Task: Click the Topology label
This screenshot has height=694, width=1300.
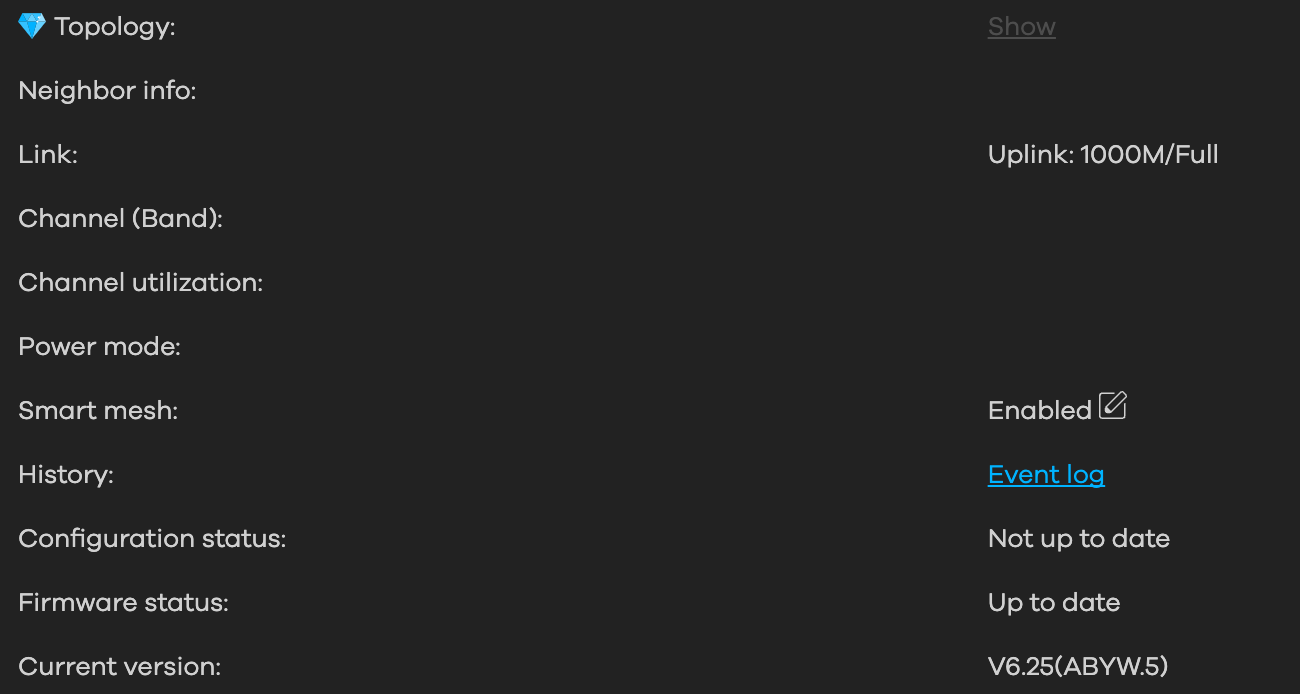Action: (115, 27)
